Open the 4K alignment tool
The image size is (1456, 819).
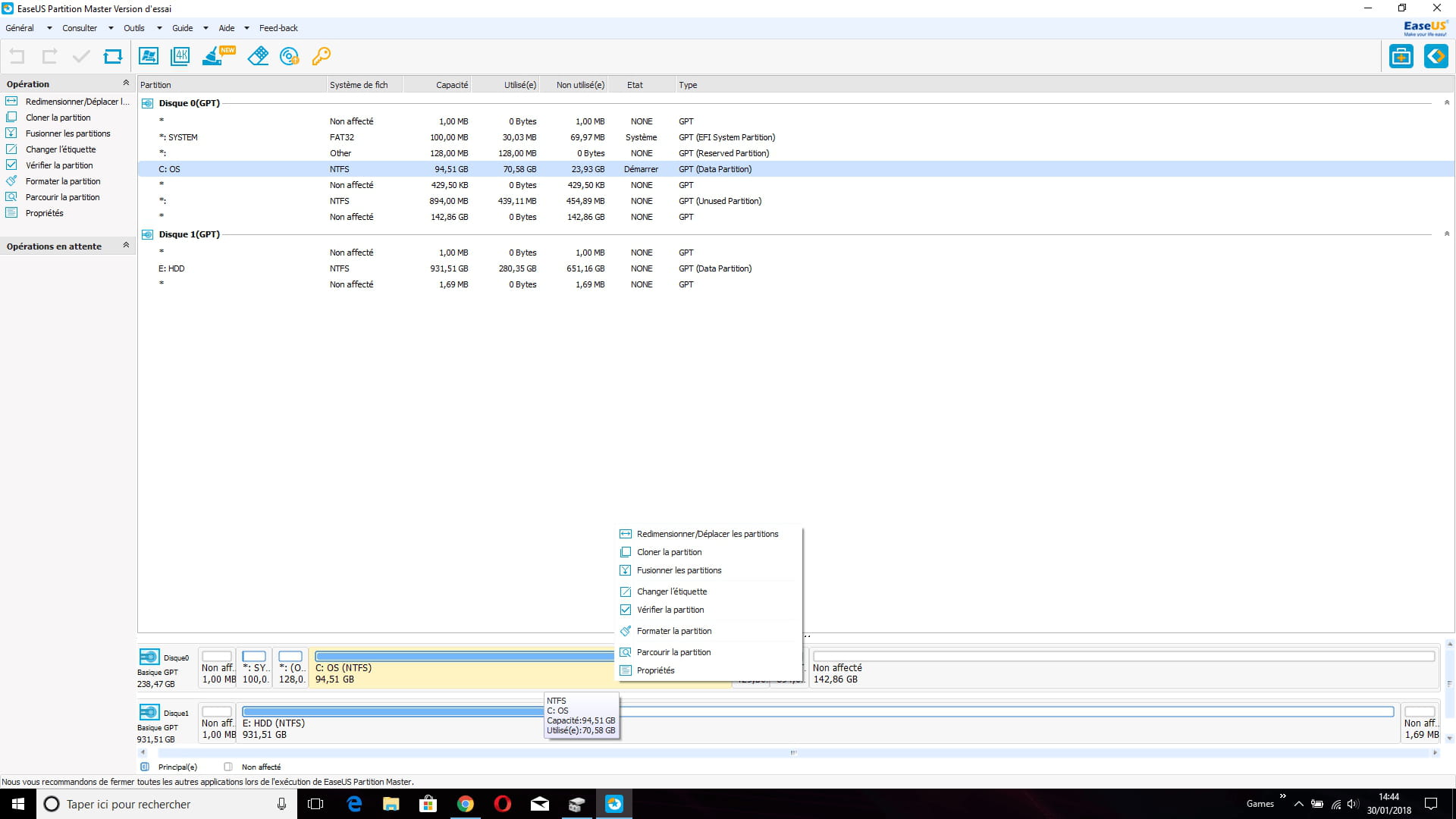180,56
